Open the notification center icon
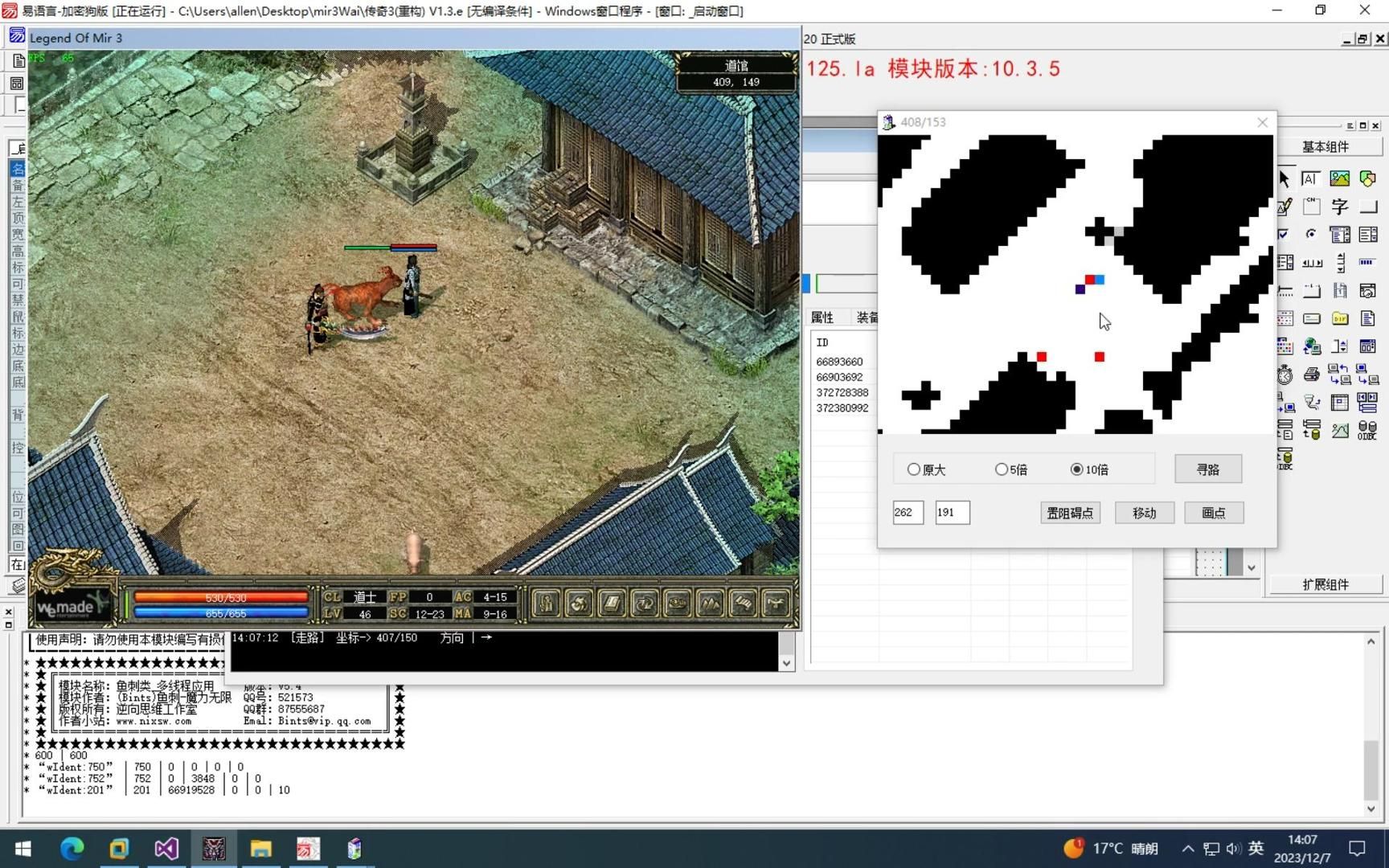The height and width of the screenshot is (868, 1389). 1358,849
